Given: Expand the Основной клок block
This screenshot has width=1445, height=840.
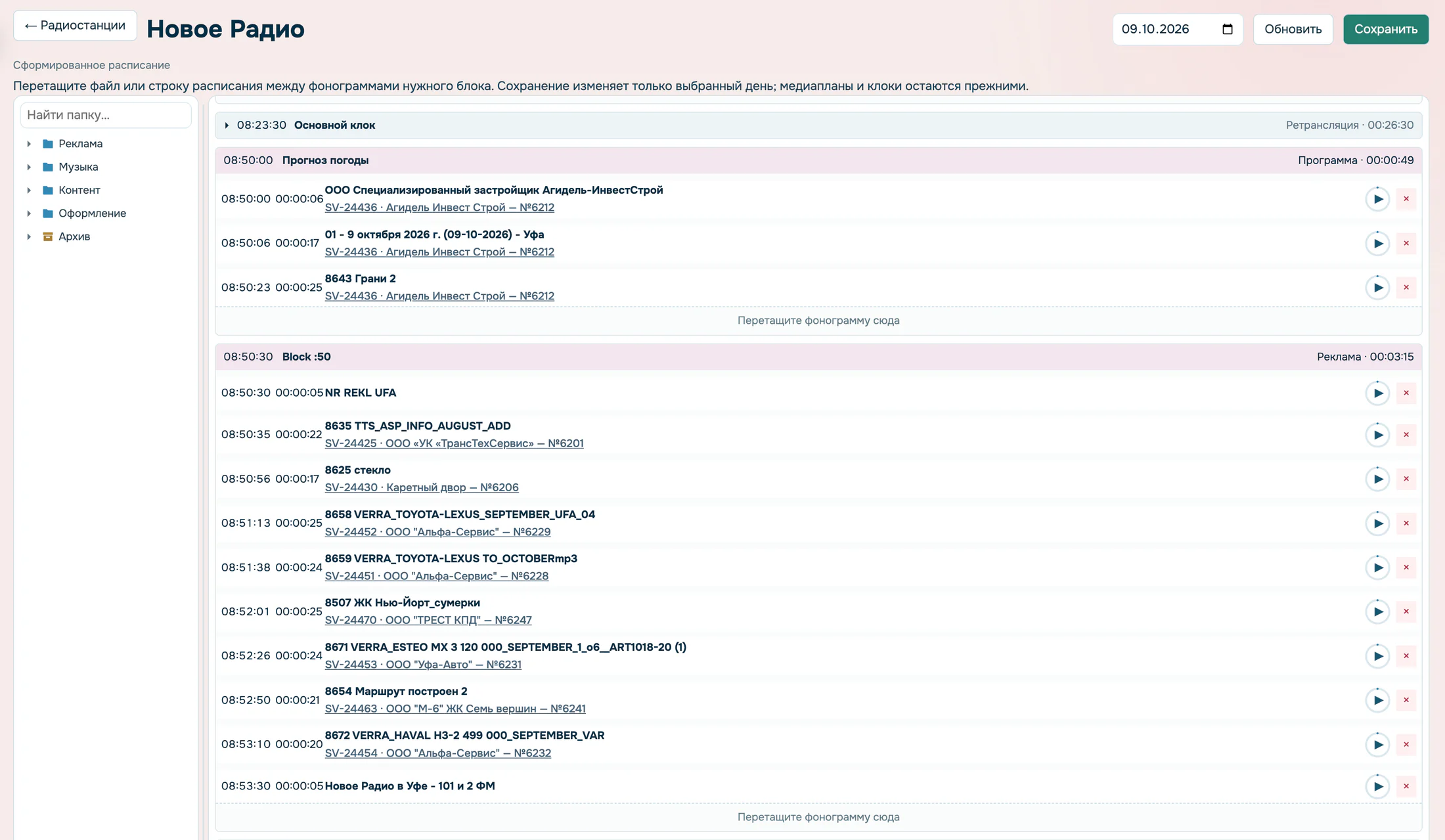Looking at the screenshot, I should 227,125.
